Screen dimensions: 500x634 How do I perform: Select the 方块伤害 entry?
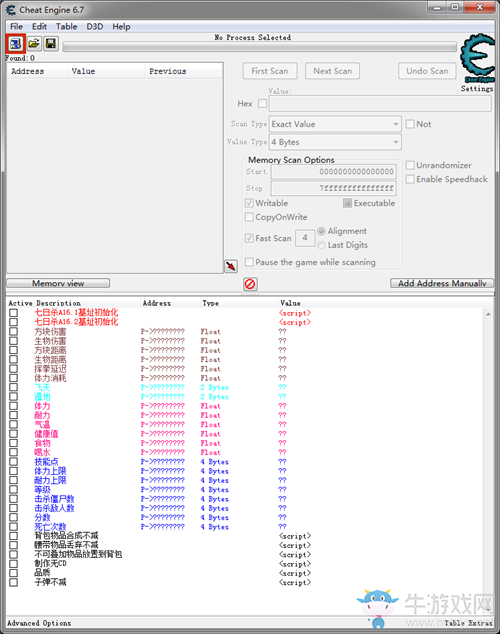(x=50, y=332)
